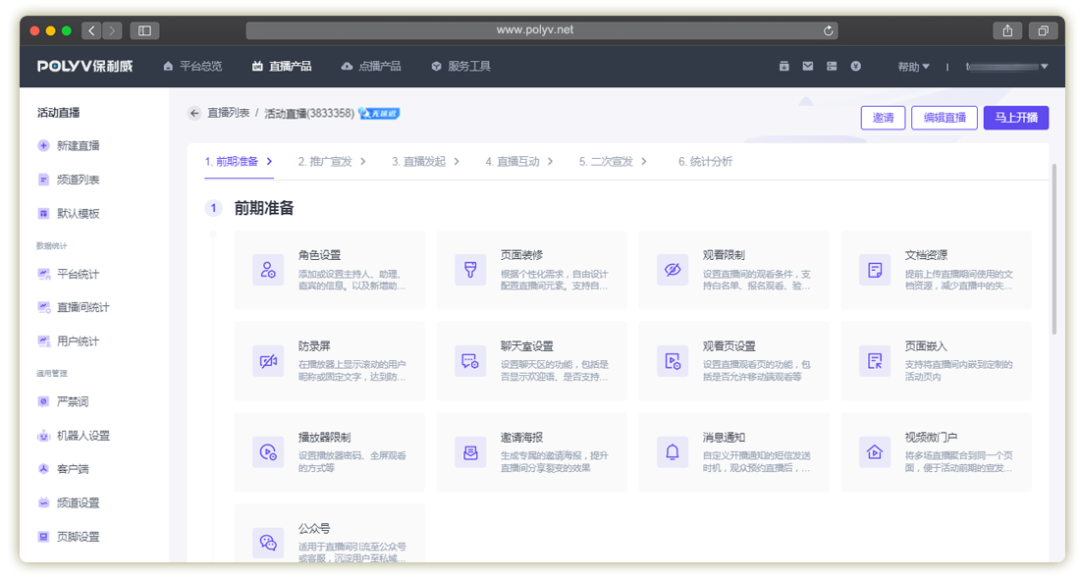Click the browser address bar showing www.polyv.net
The height and width of the screenshot is (577, 1080).
[540, 30]
